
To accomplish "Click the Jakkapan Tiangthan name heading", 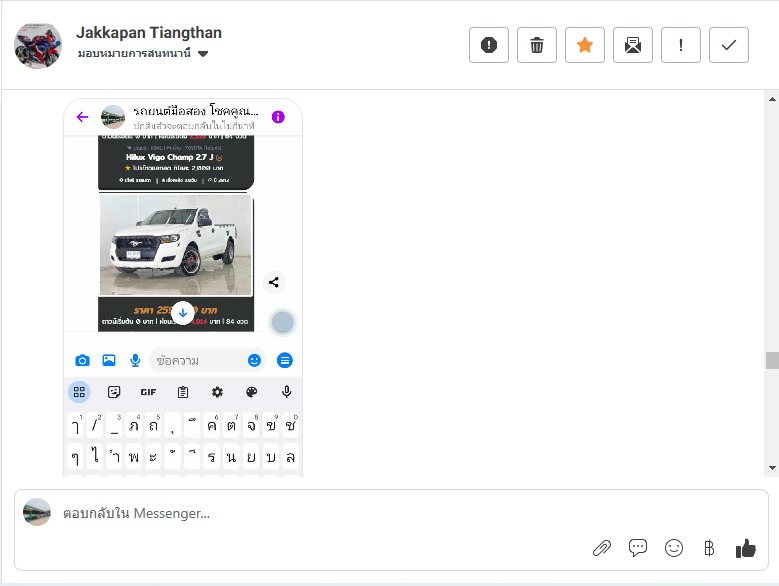I will pyautogui.click(x=149, y=33).
